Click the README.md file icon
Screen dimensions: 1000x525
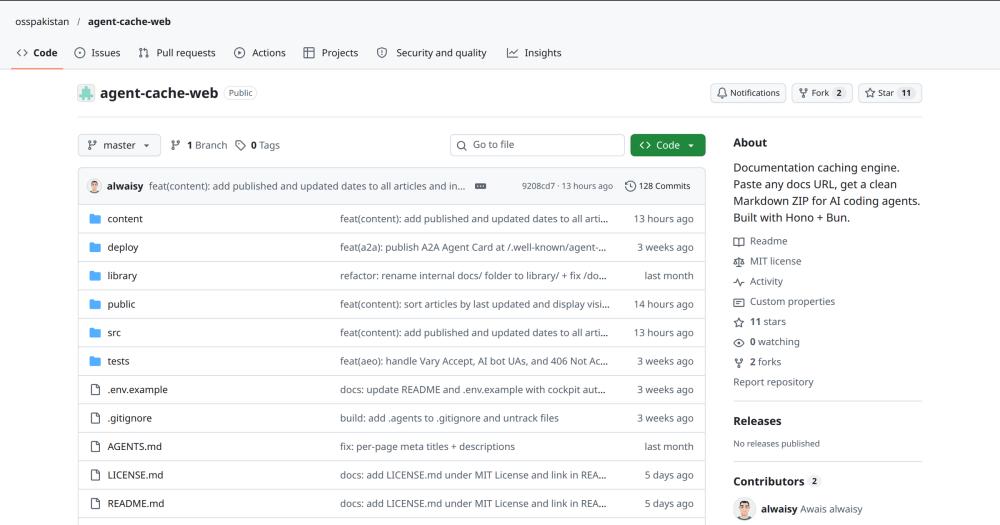(95, 504)
